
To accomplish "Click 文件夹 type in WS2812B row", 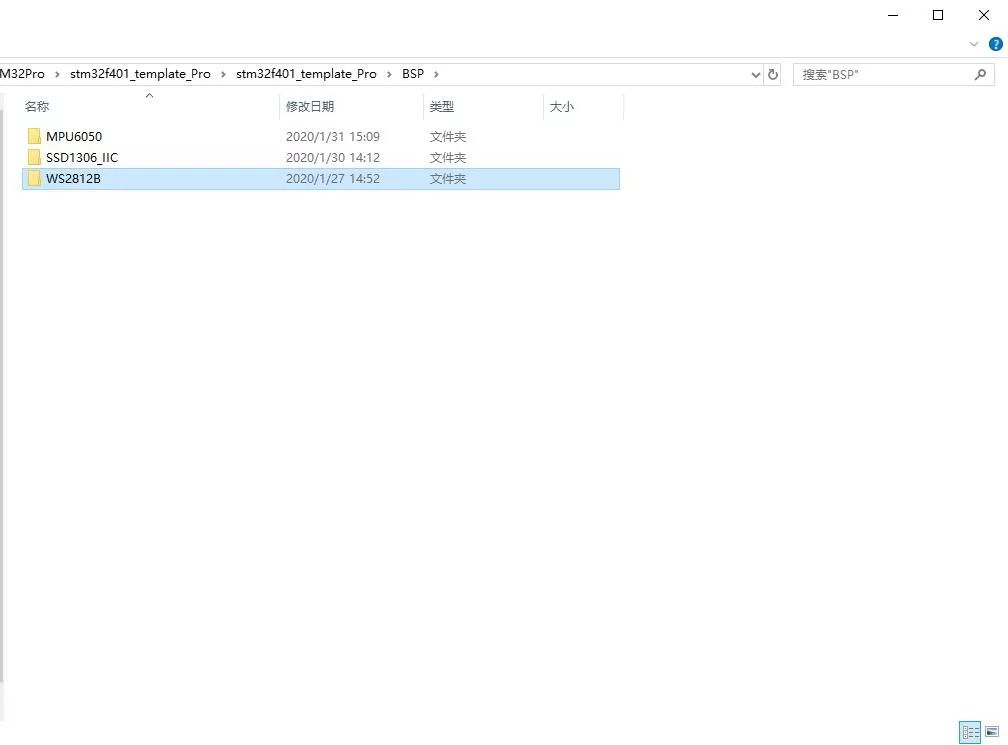I will [447, 179].
